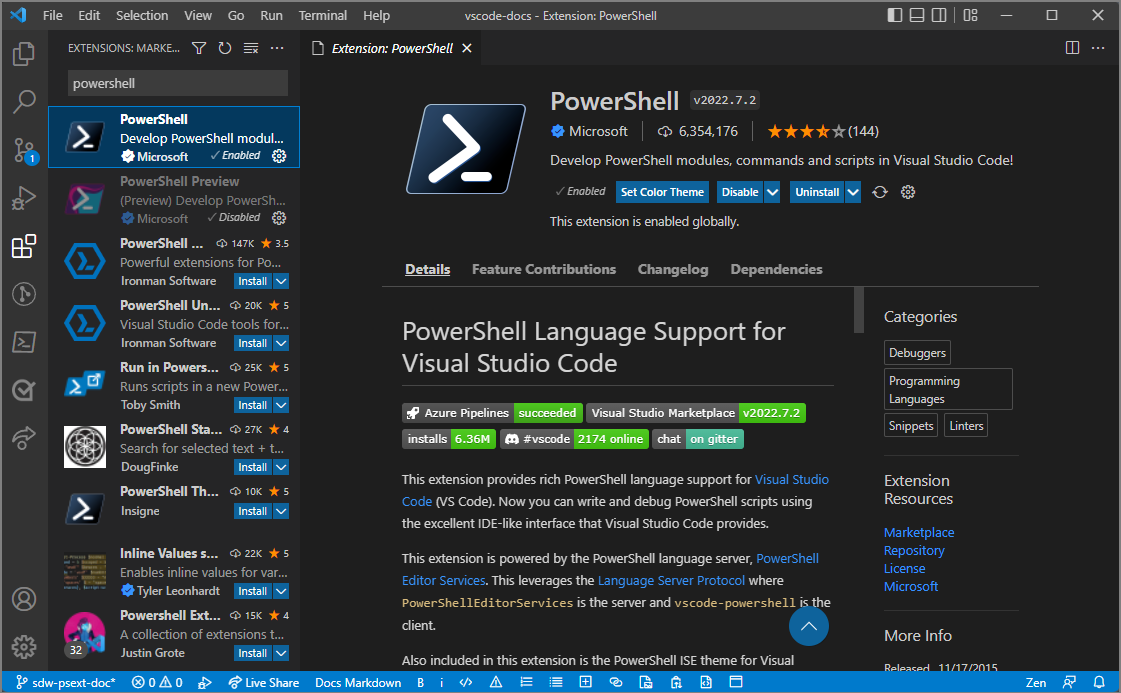Open the extension Repository link
The height and width of the screenshot is (693, 1121).
click(914, 550)
